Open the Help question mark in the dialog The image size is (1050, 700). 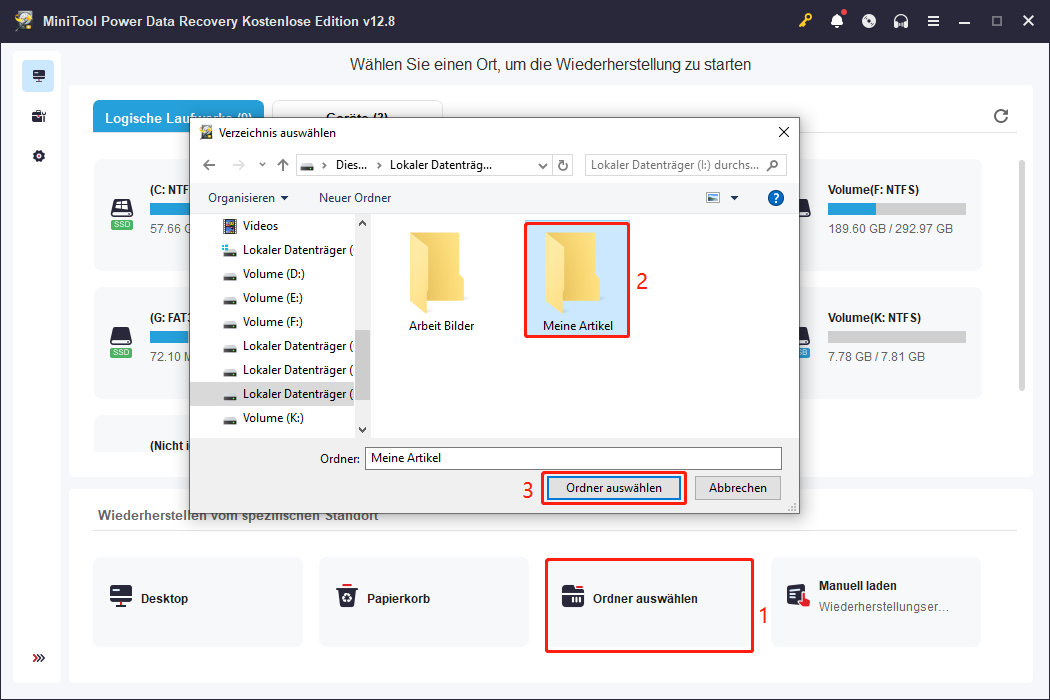(775, 197)
